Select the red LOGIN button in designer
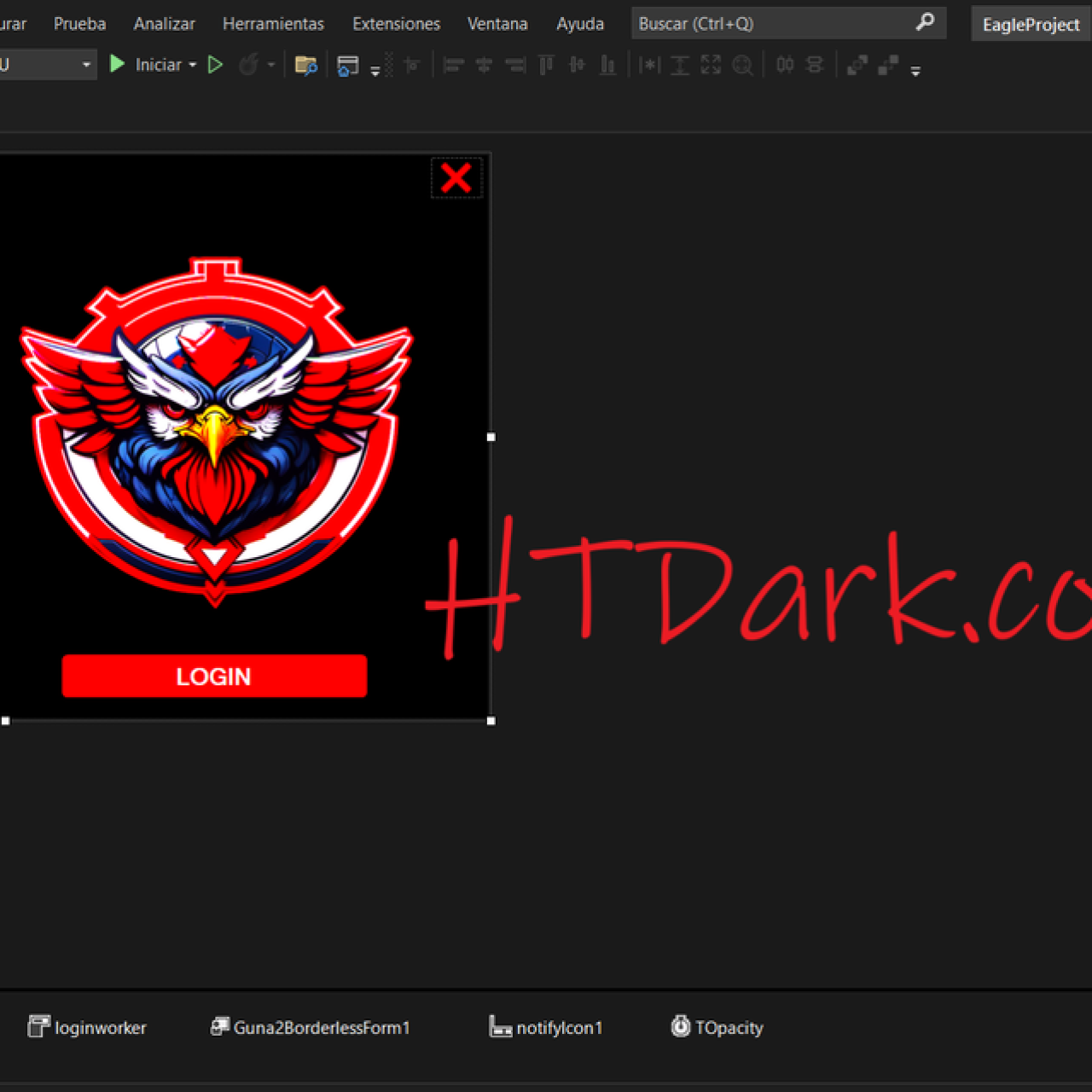Viewport: 1092px width, 1092px height. (214, 677)
